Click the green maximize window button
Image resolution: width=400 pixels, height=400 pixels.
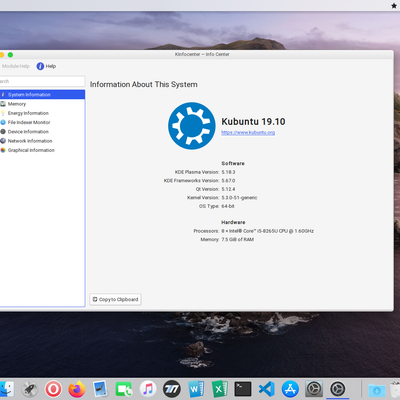click(10, 55)
